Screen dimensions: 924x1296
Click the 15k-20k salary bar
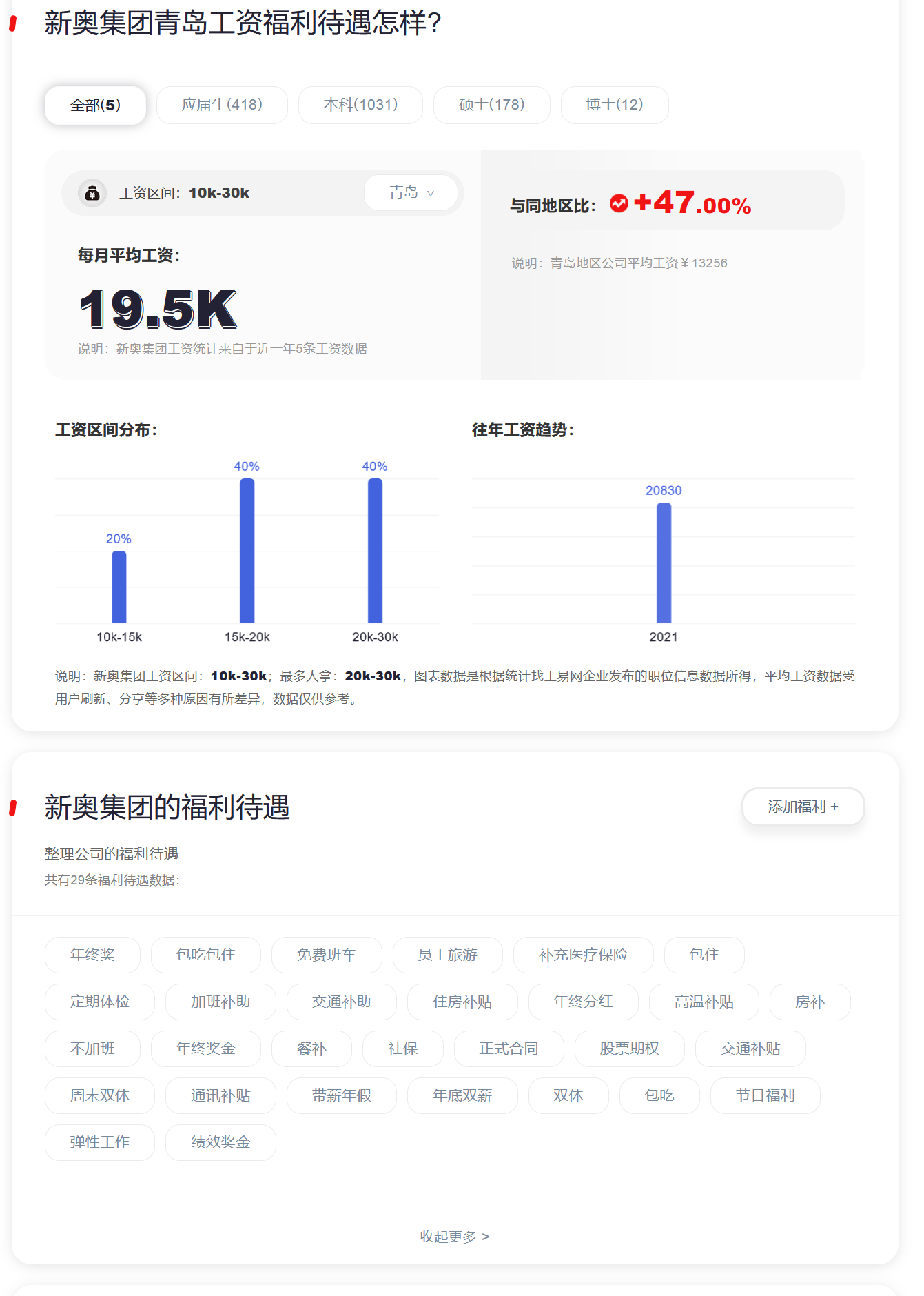pos(247,551)
